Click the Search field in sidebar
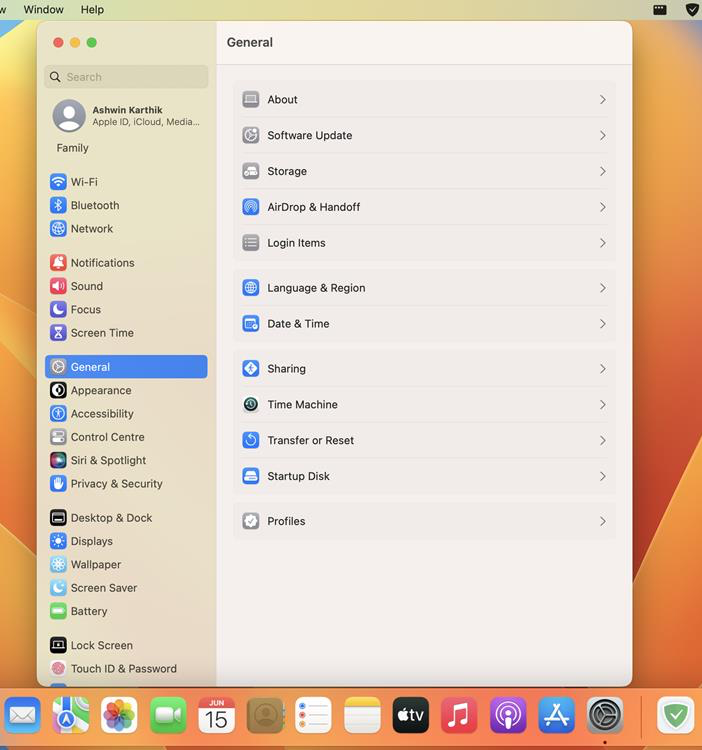702x750 pixels. (x=126, y=77)
